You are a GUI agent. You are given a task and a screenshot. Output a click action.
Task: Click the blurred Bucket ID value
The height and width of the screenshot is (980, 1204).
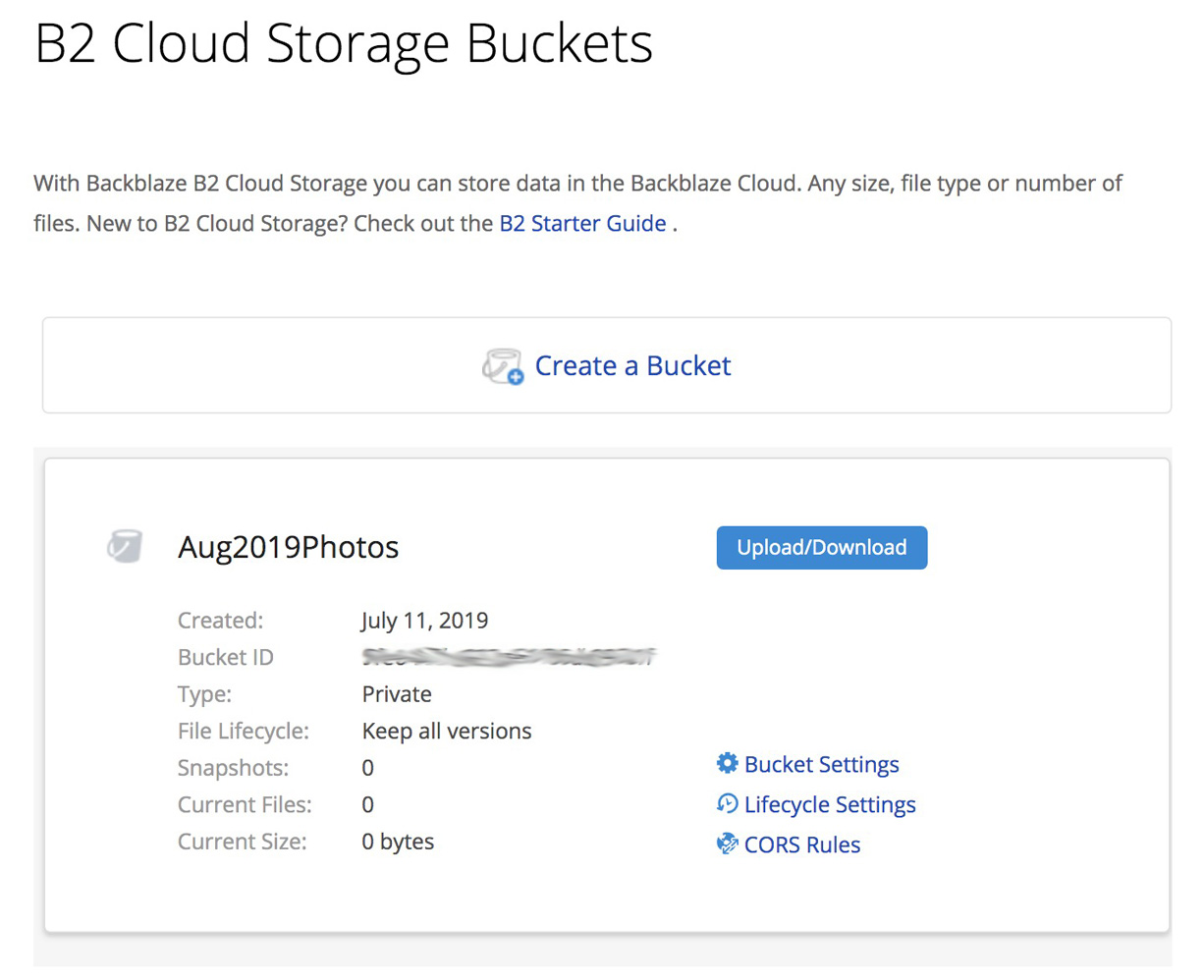pos(509,657)
